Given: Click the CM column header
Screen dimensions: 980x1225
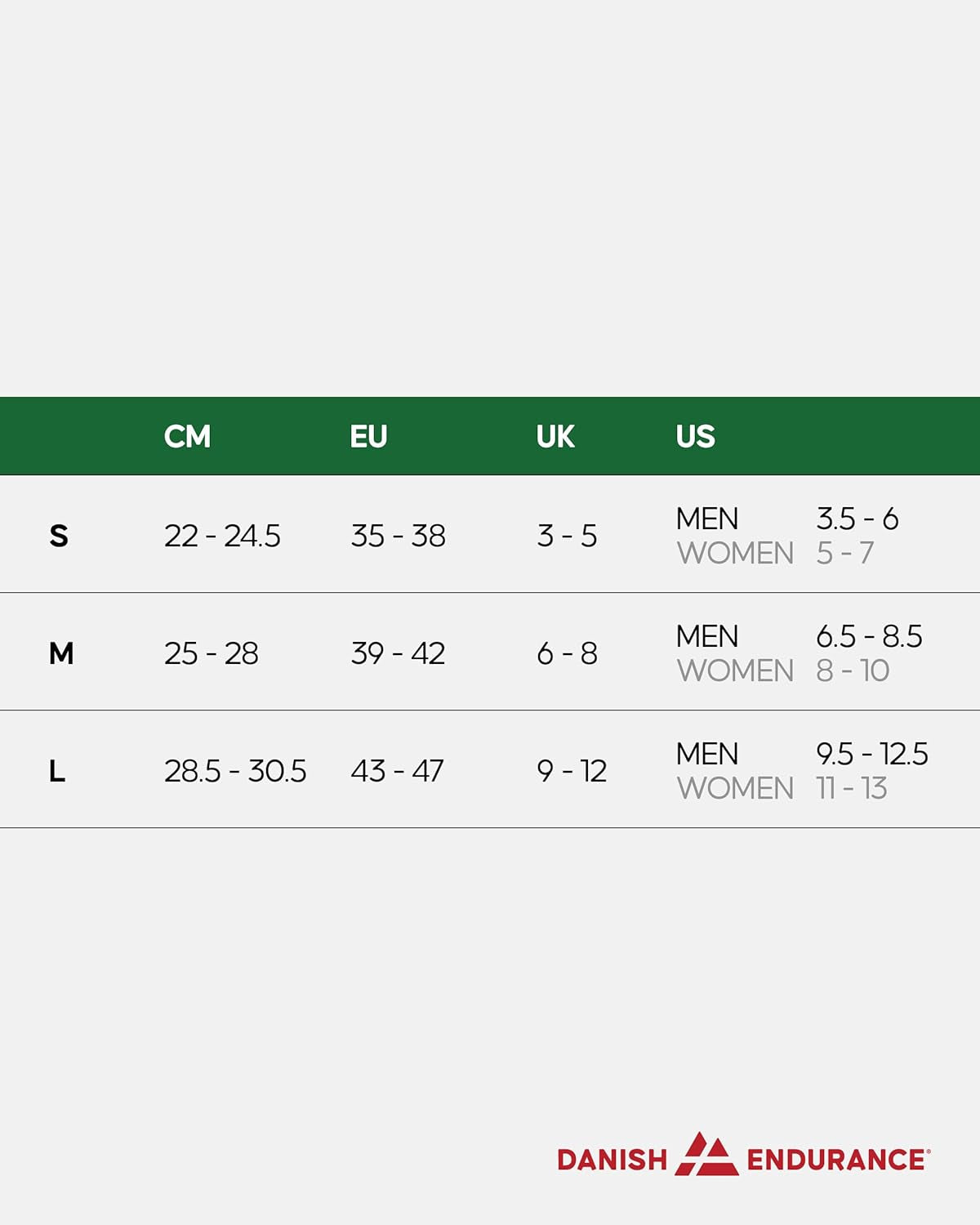Looking at the screenshot, I should tap(187, 437).
